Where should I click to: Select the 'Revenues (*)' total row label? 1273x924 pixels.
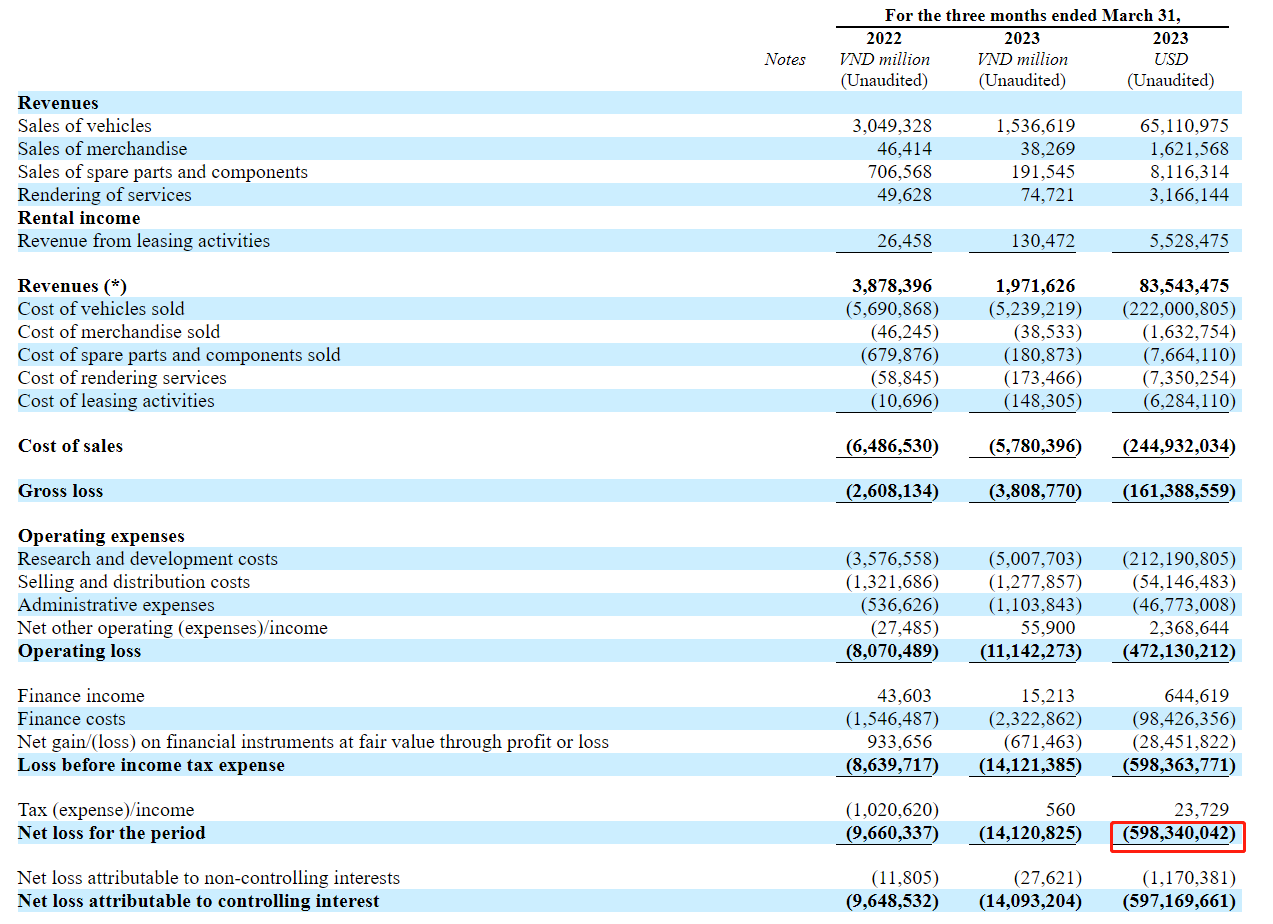point(72,286)
